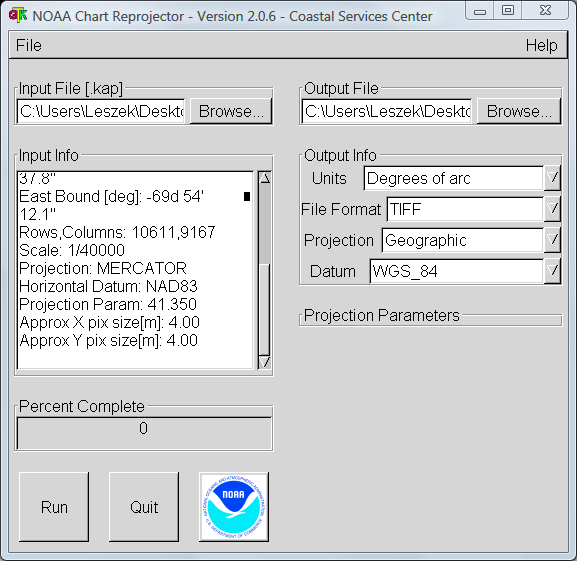Image resolution: width=577 pixels, height=561 pixels.
Task: Expand the Datum dropdown arrow
Action: pos(552,271)
